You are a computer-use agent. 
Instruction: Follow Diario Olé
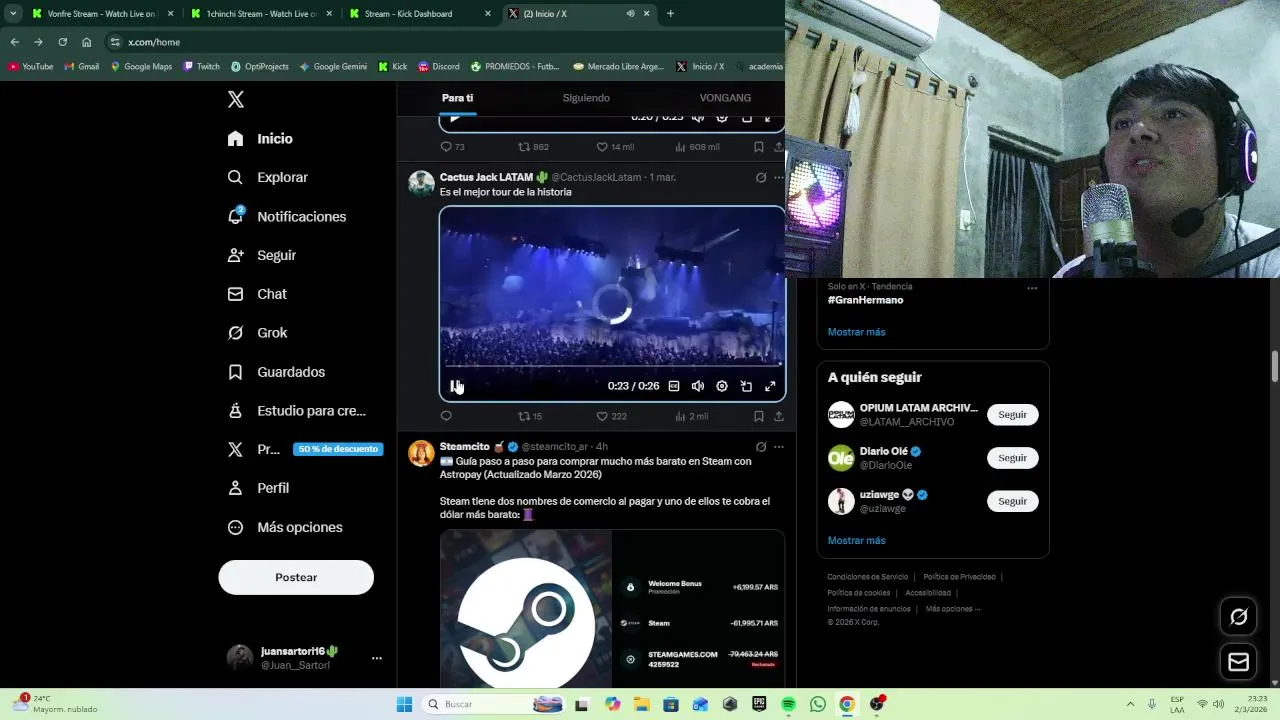click(x=1012, y=458)
